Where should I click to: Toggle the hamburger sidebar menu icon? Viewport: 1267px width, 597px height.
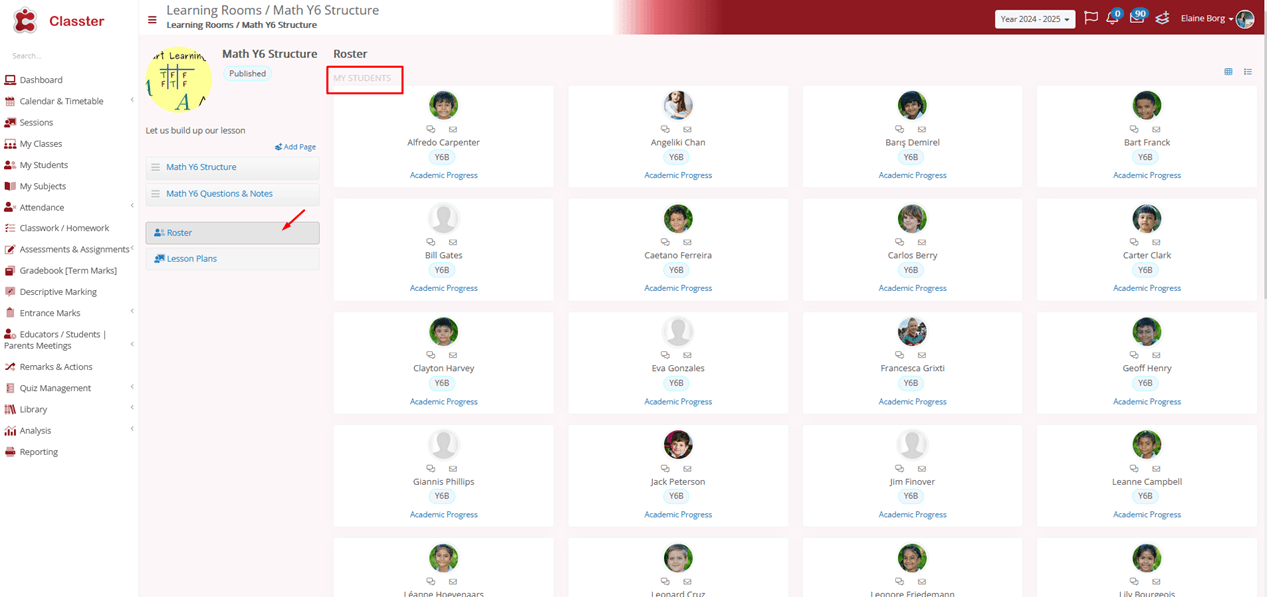(x=152, y=19)
